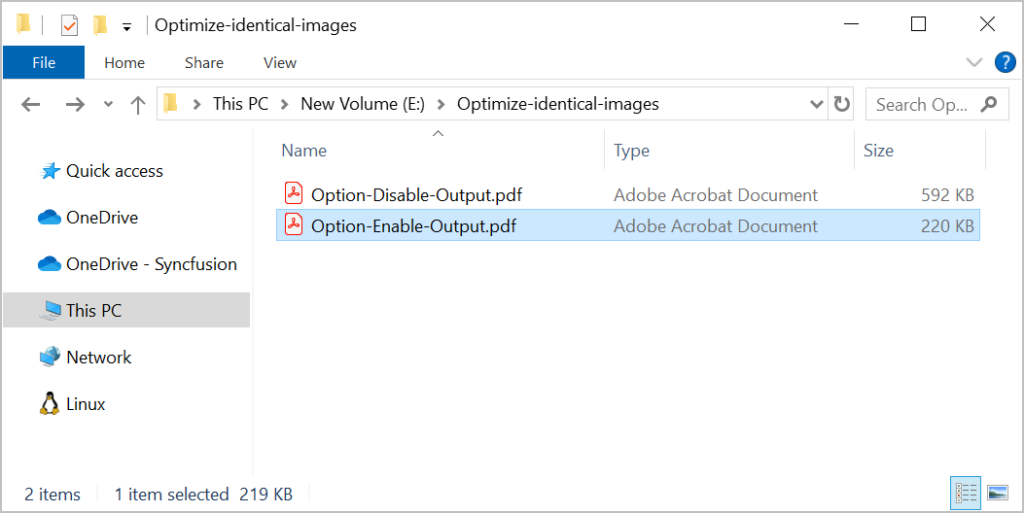
Task: Click the Properties quick access icon
Action: click(69, 25)
